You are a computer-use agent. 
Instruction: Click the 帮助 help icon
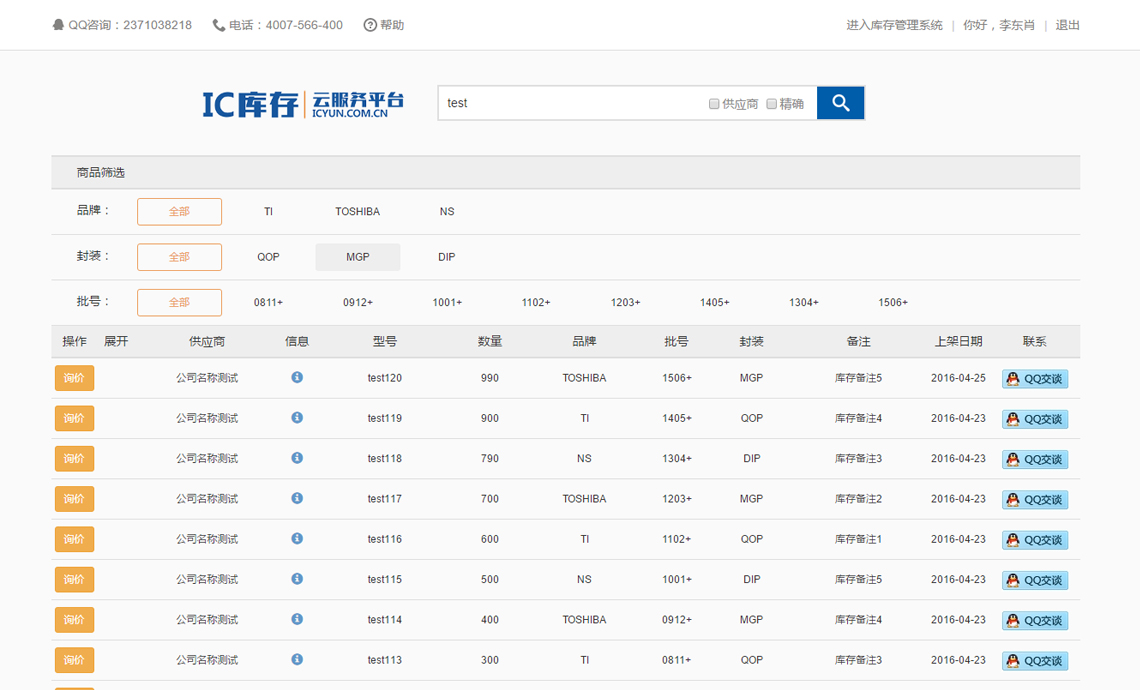click(370, 25)
